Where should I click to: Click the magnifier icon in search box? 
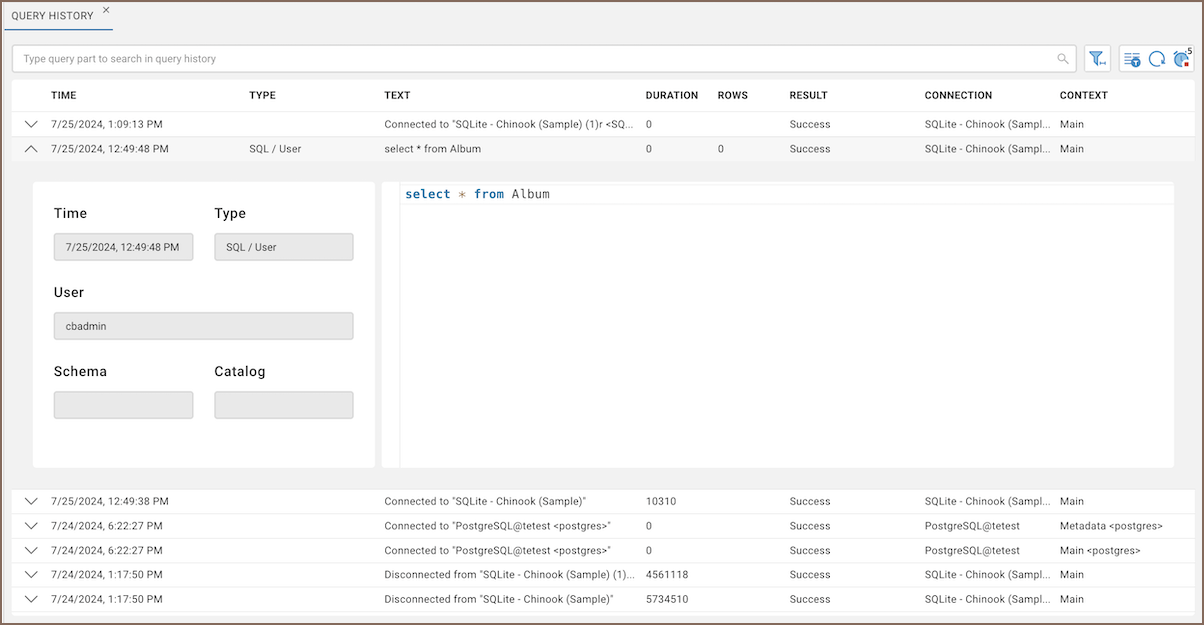point(1063,59)
